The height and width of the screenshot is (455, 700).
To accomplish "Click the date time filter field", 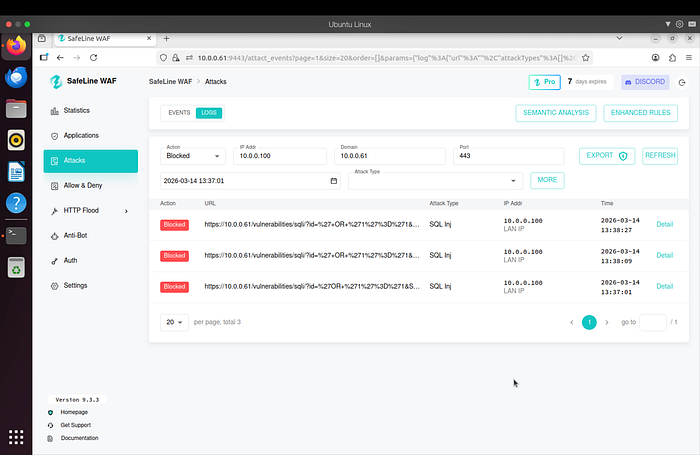I will [x=250, y=181].
